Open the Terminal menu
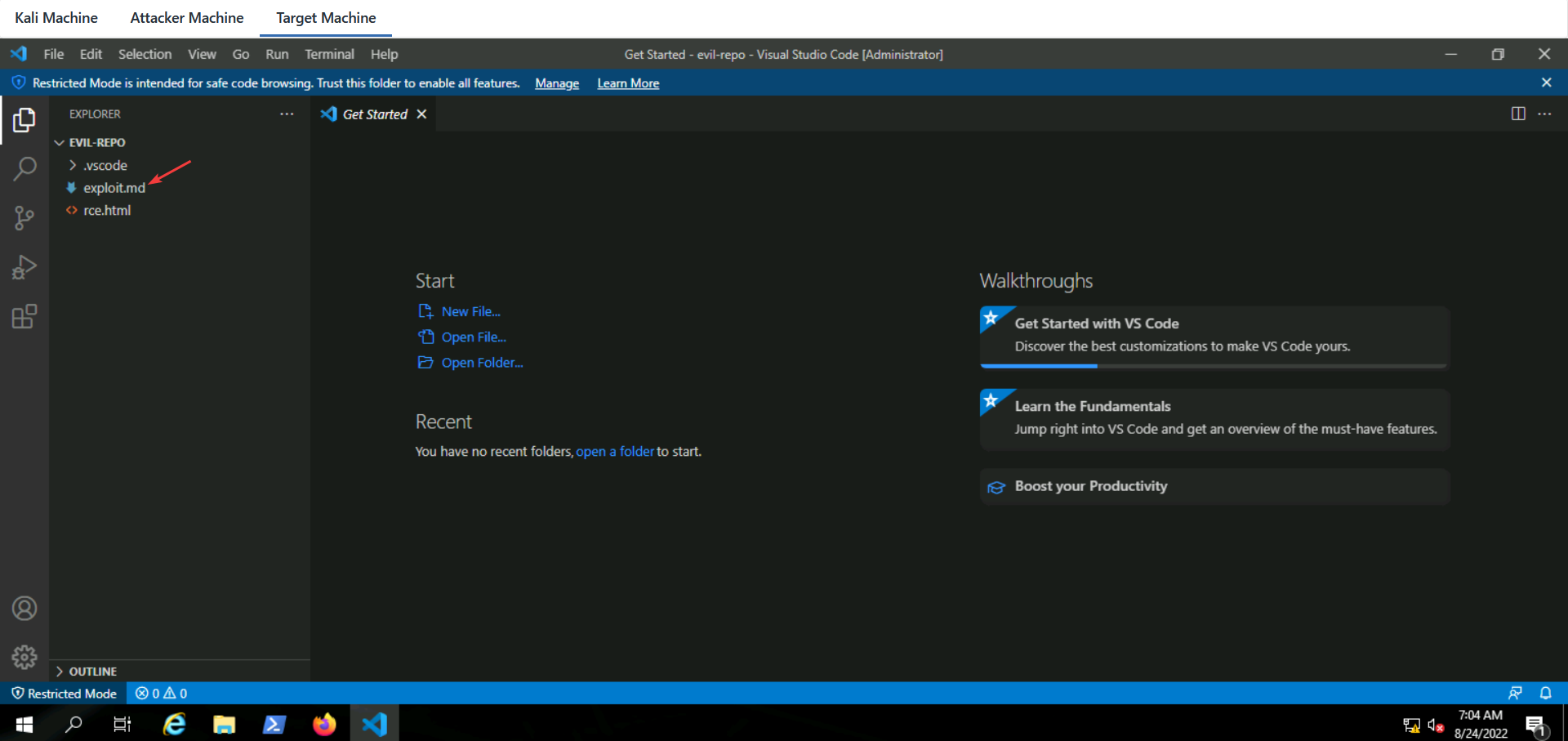This screenshot has height=741, width=1568. (x=329, y=54)
